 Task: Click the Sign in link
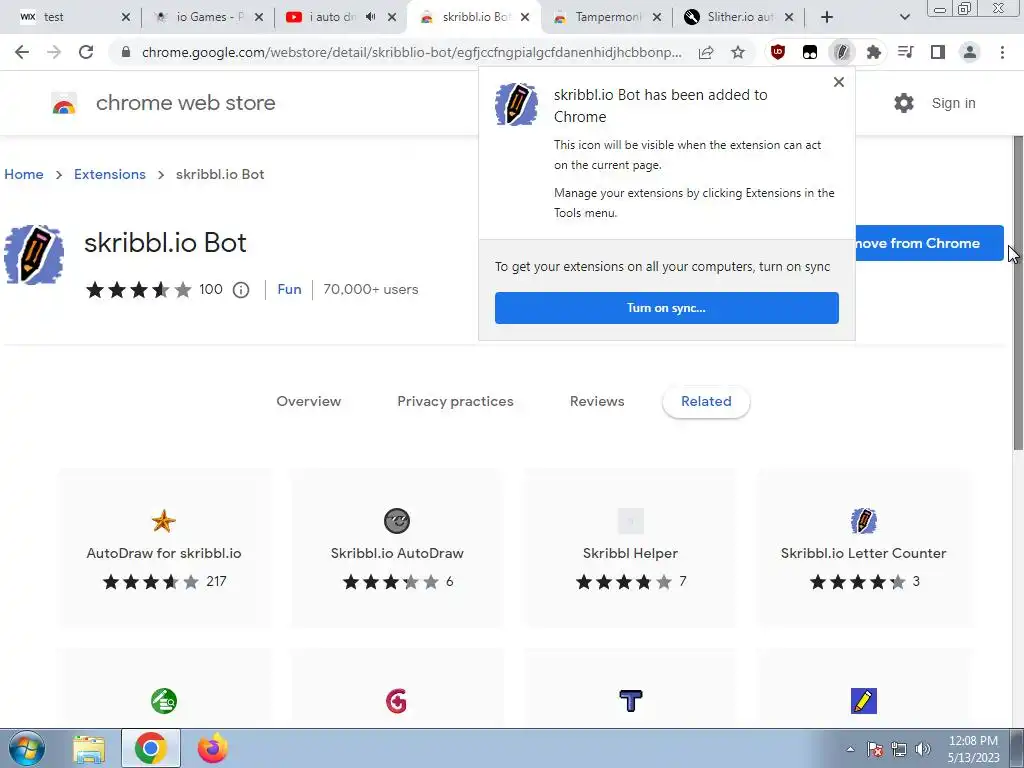pyautogui.click(x=953, y=103)
